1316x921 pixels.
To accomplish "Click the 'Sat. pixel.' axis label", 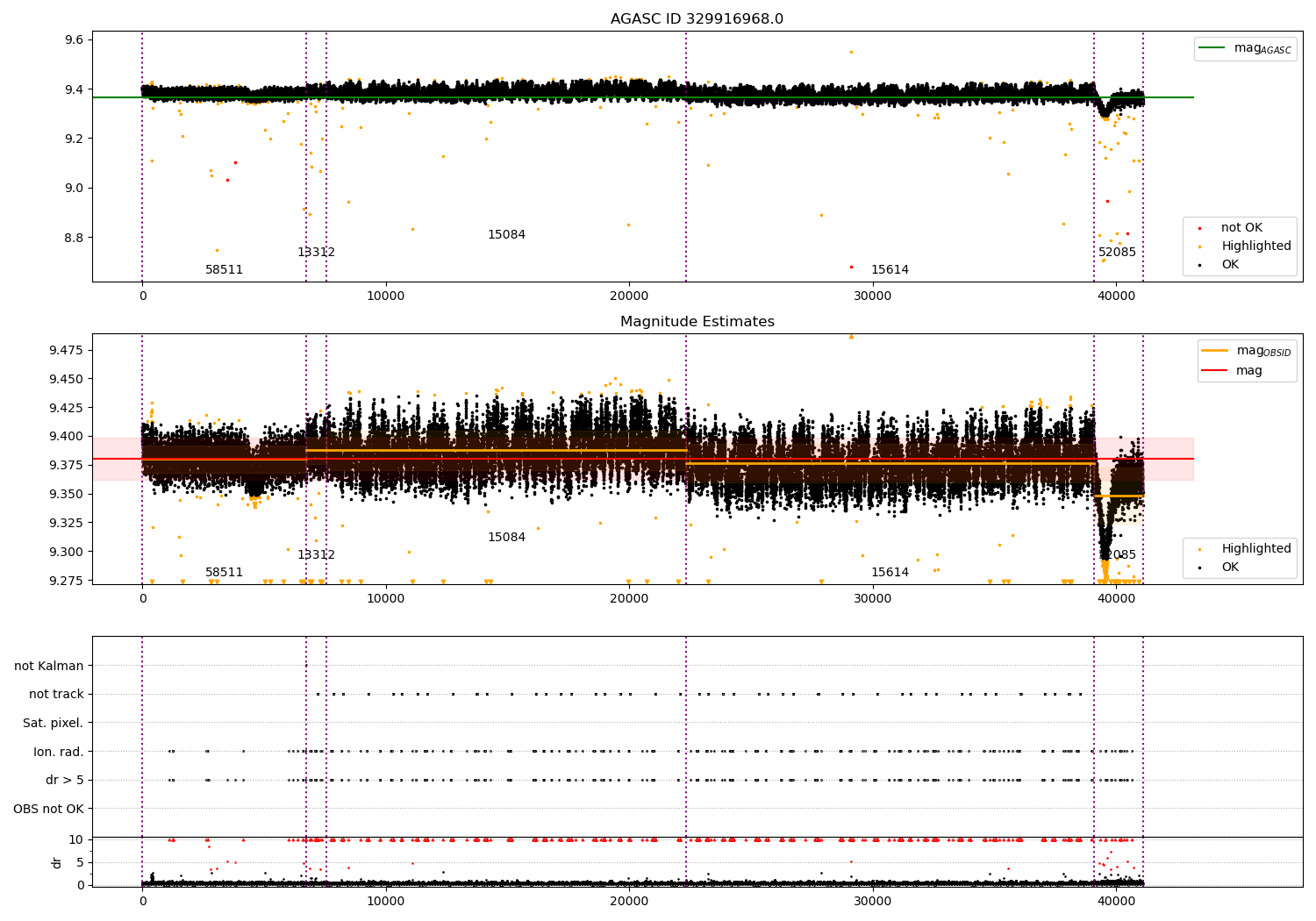I will [x=54, y=724].
